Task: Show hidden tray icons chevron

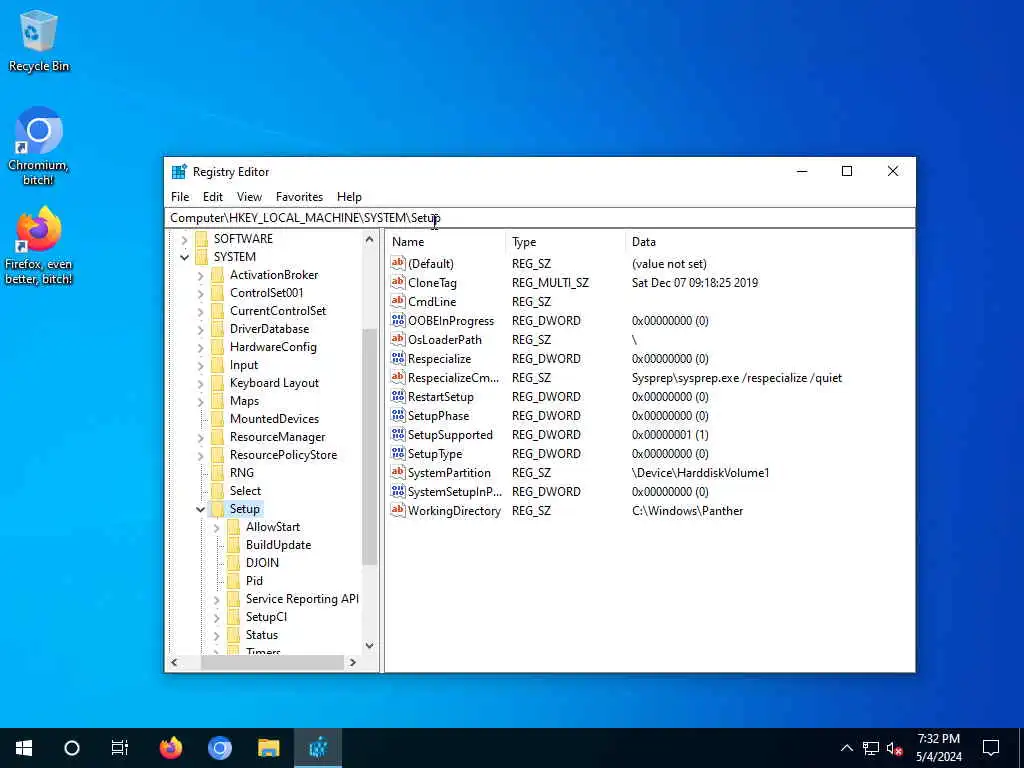Action: click(x=846, y=748)
